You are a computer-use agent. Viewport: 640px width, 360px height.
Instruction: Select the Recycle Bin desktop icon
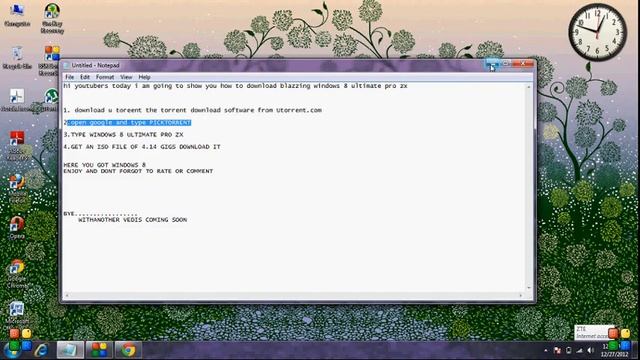pos(17,58)
